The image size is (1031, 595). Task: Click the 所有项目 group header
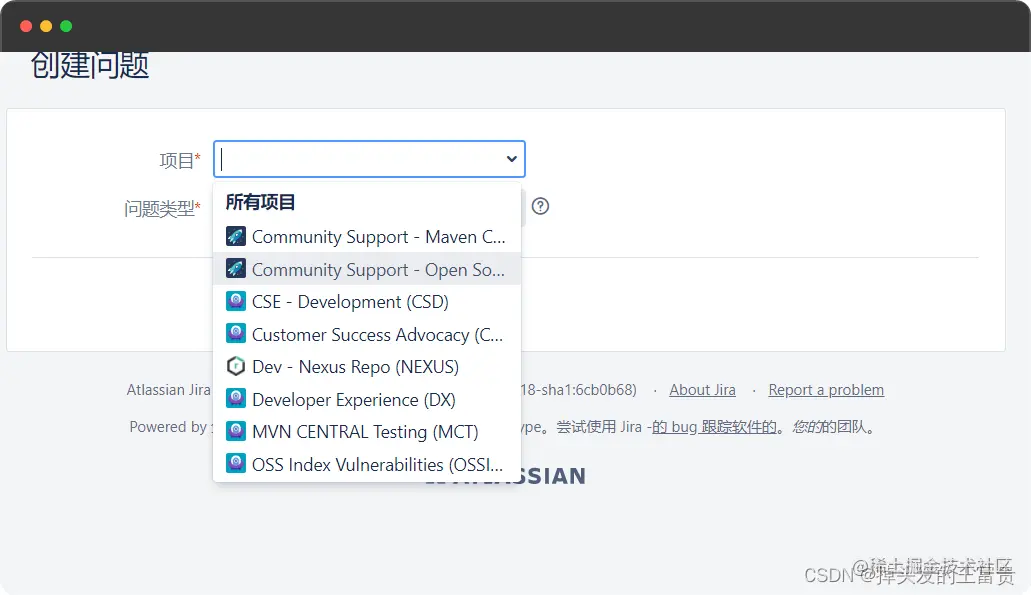point(260,202)
